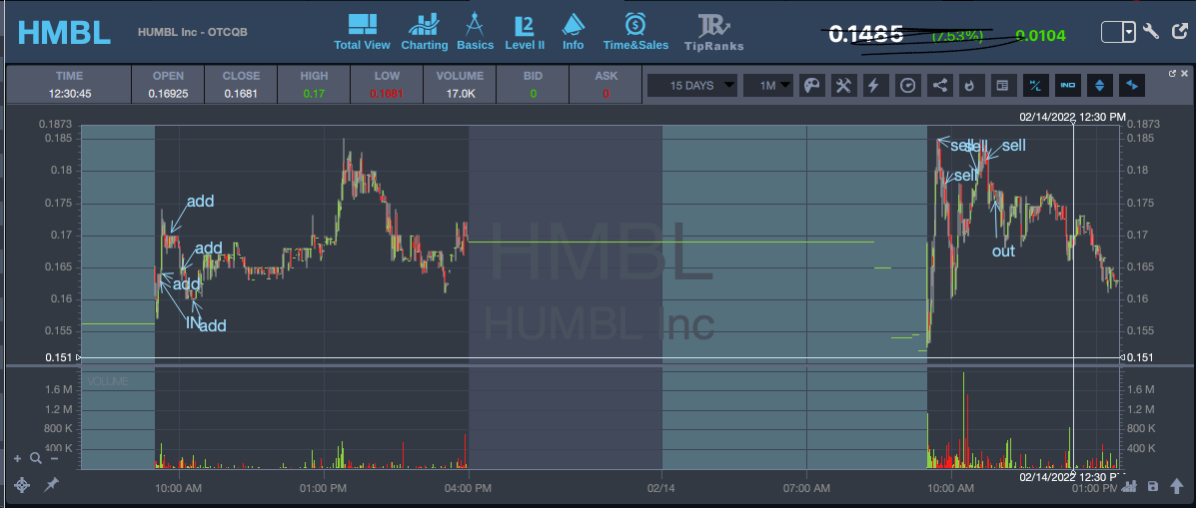Click the share nodes icon
This screenshot has height=508, width=1196.
(940, 85)
